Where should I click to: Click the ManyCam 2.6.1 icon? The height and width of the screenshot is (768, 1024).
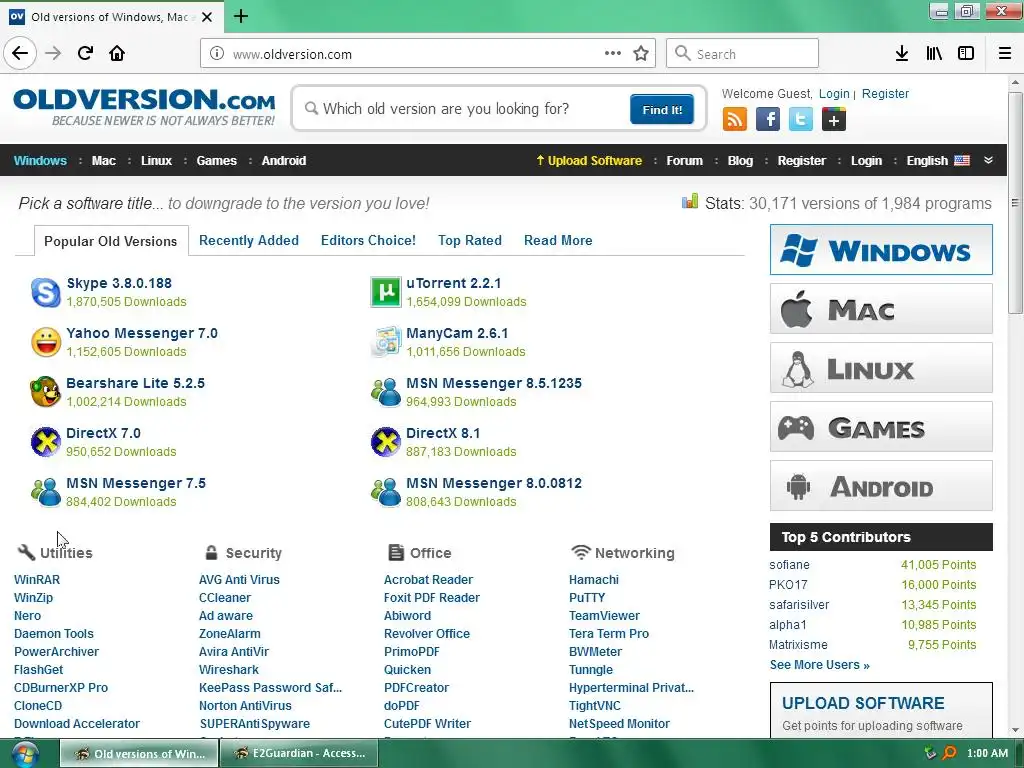click(x=386, y=342)
